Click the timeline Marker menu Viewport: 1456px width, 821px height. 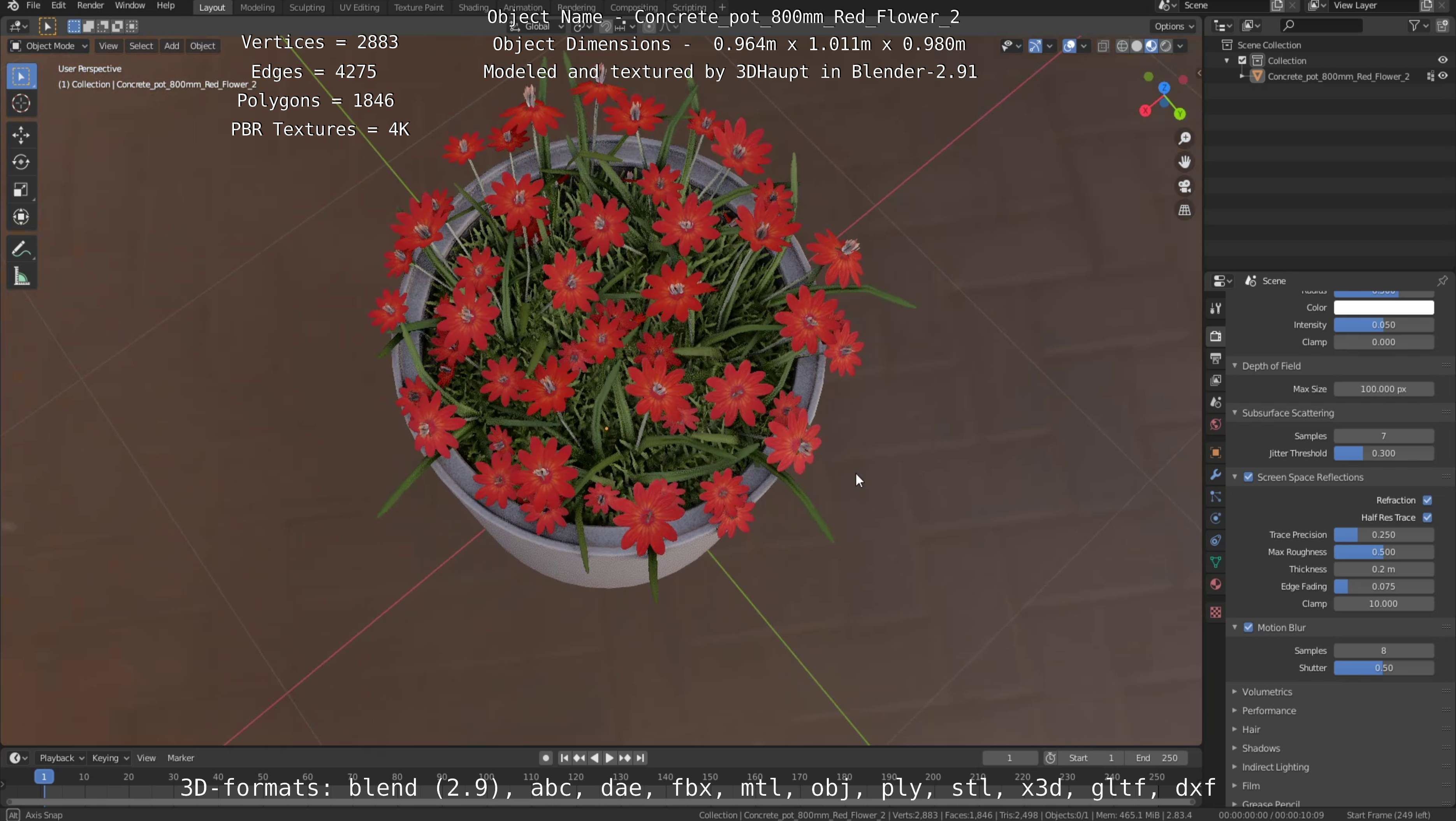coord(181,758)
